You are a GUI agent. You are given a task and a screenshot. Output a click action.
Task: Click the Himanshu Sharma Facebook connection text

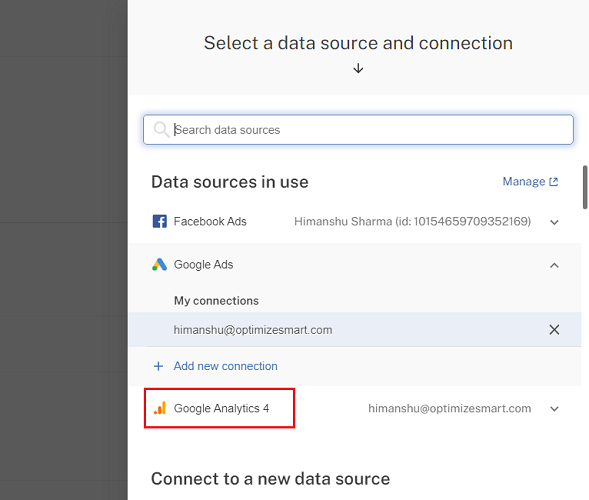[x=412, y=221]
